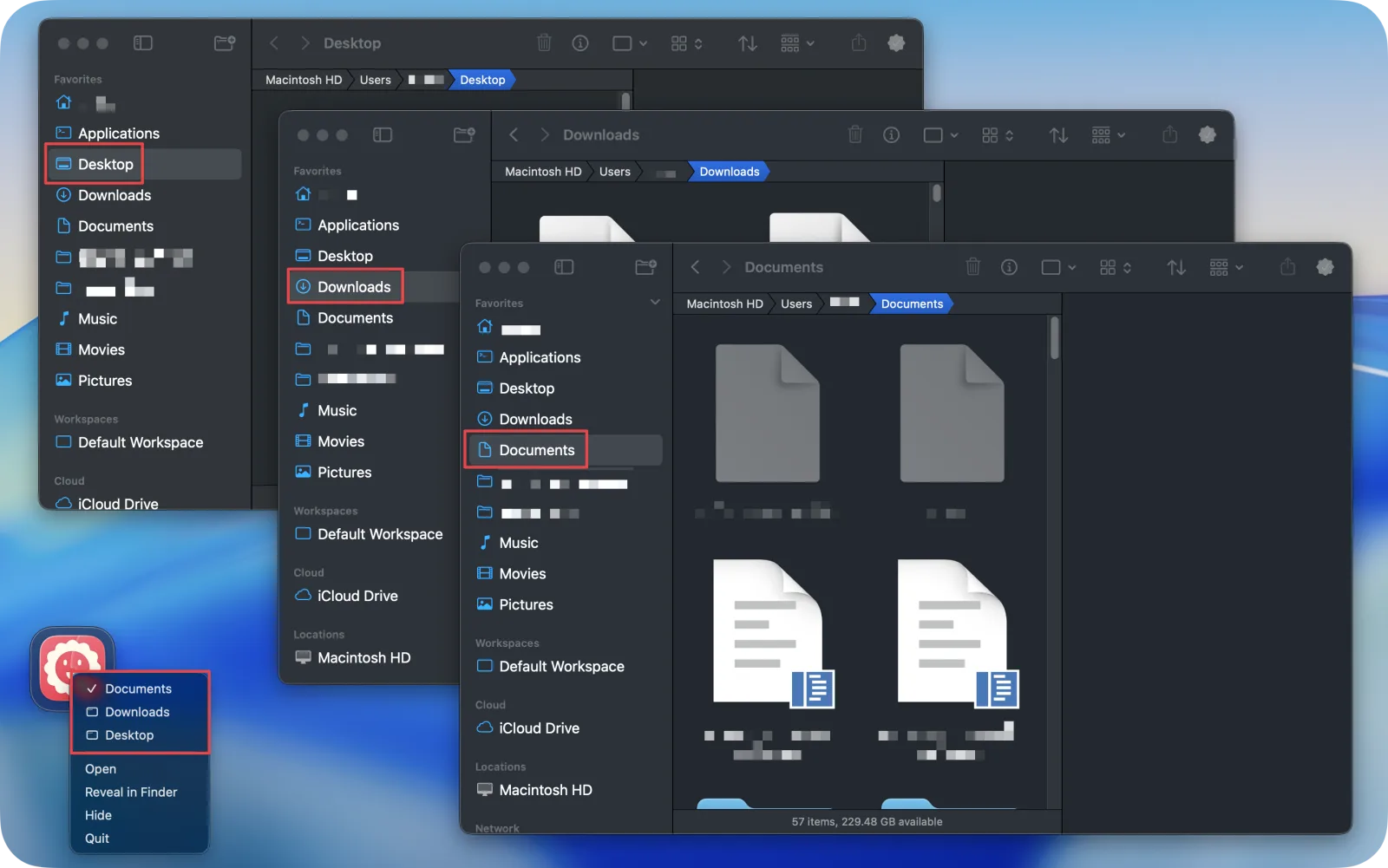This screenshot has height=868, width=1388.
Task: Open view mode dropdown in Downloads window
Action: click(x=940, y=135)
